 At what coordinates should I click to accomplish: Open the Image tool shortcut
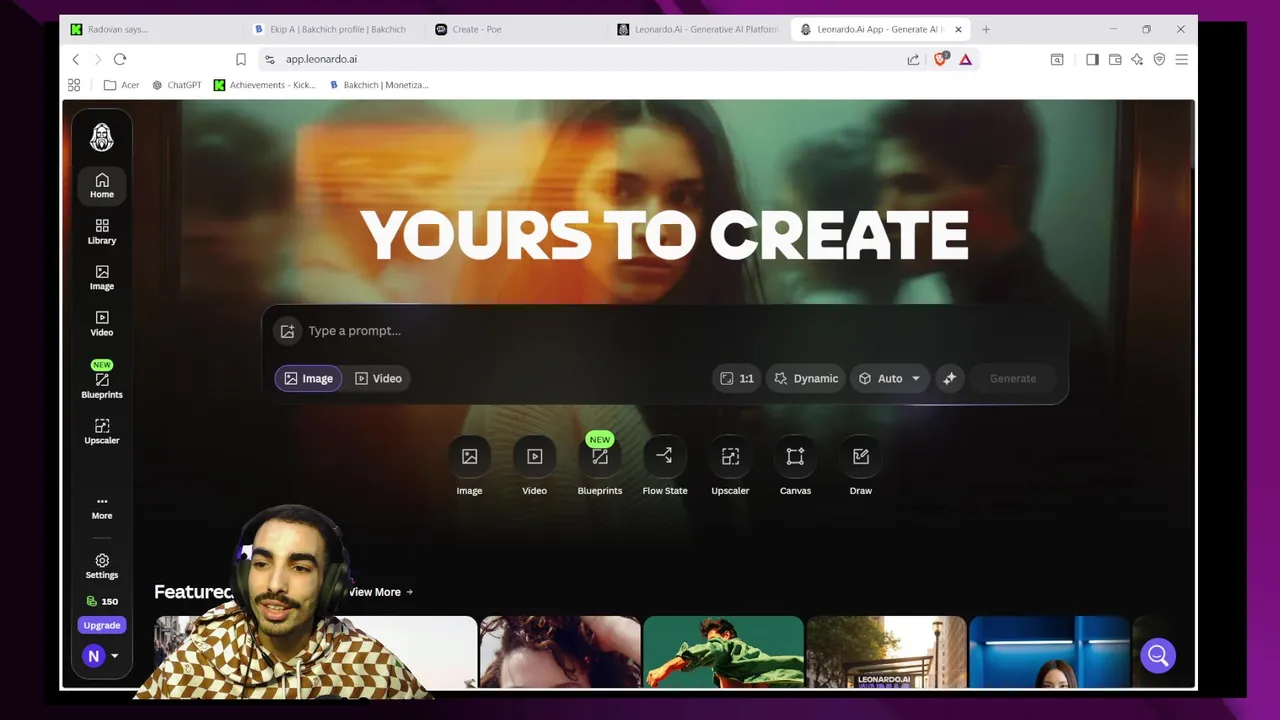point(469,468)
